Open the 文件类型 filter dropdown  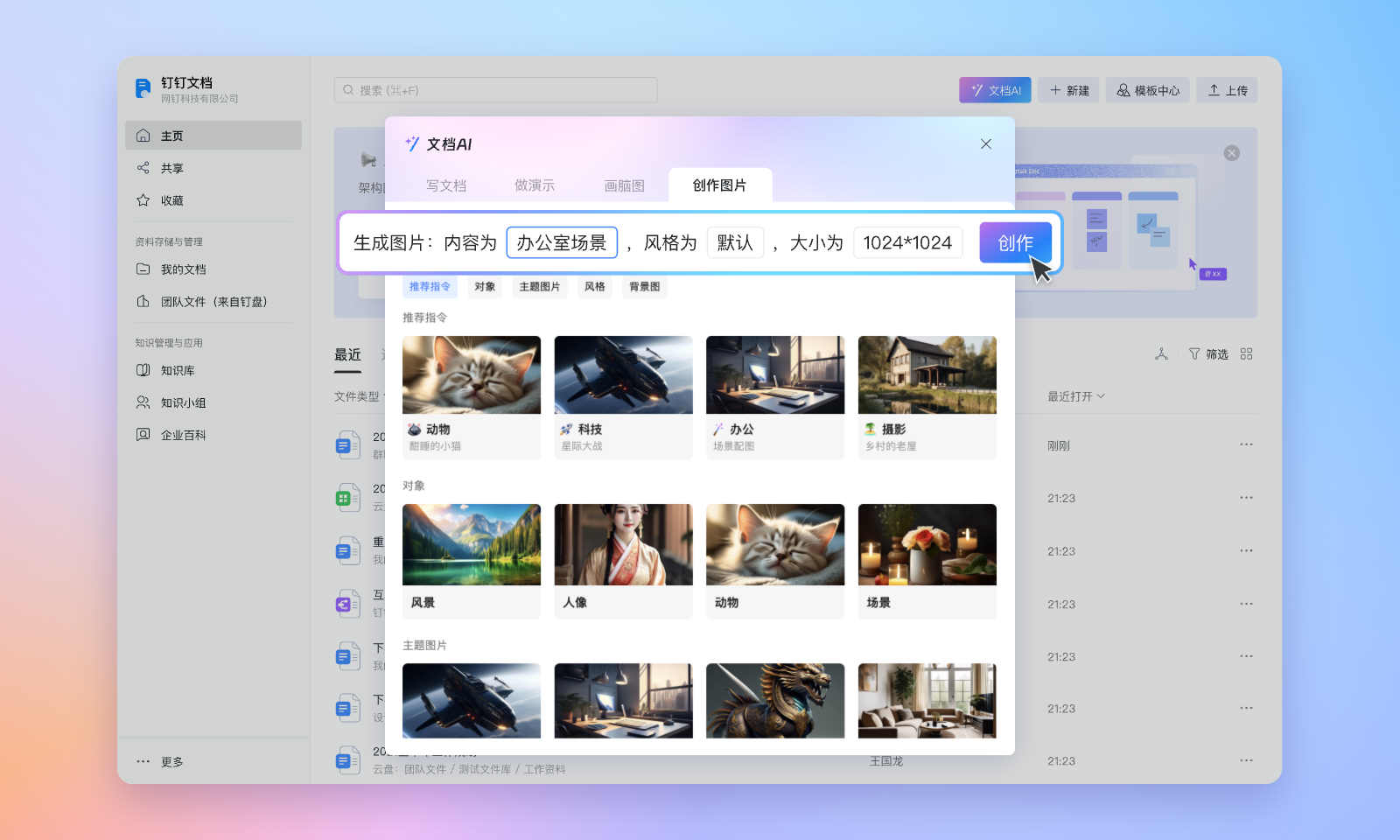358,396
